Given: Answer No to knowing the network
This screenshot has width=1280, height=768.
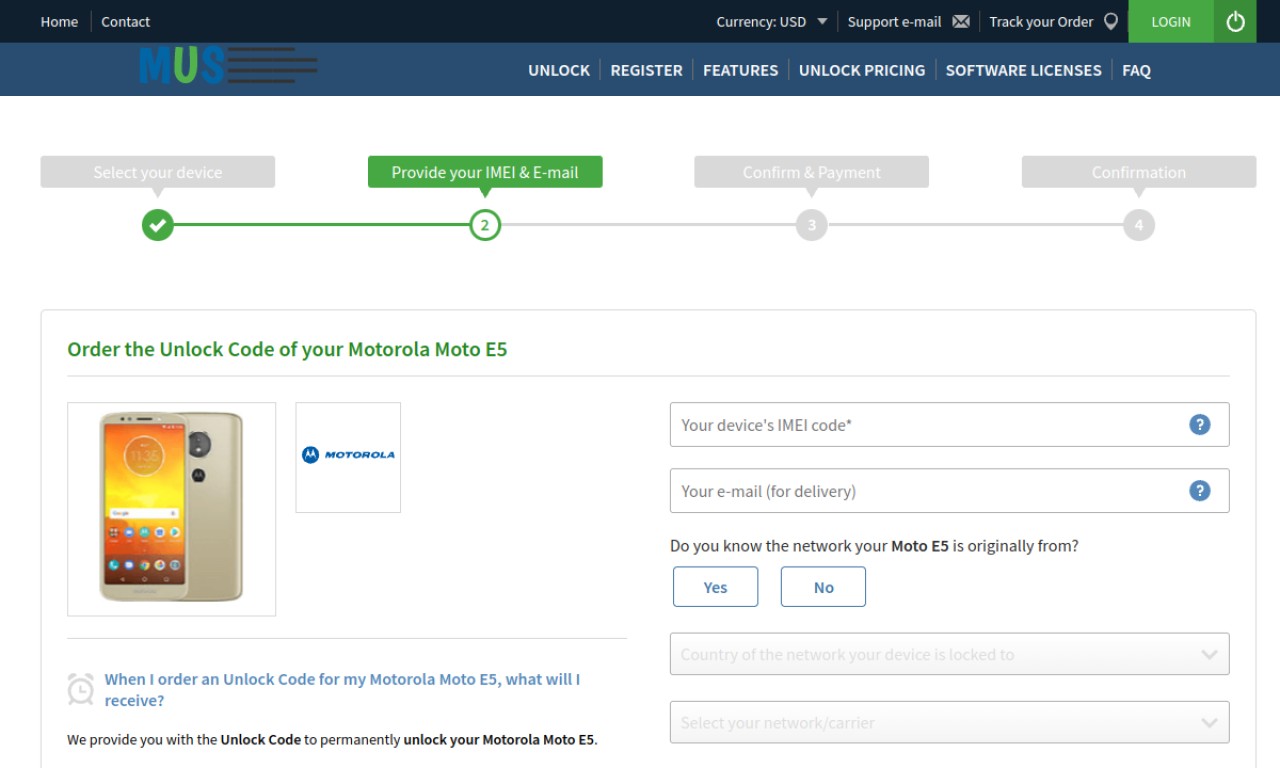Looking at the screenshot, I should click(x=823, y=587).
